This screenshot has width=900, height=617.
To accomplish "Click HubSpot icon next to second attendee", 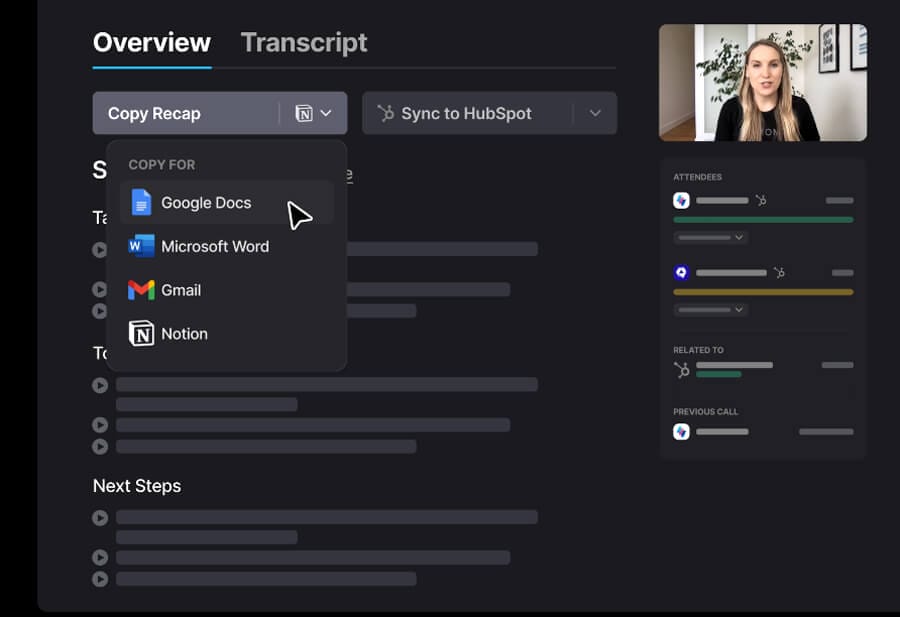I will pyautogui.click(x=779, y=273).
